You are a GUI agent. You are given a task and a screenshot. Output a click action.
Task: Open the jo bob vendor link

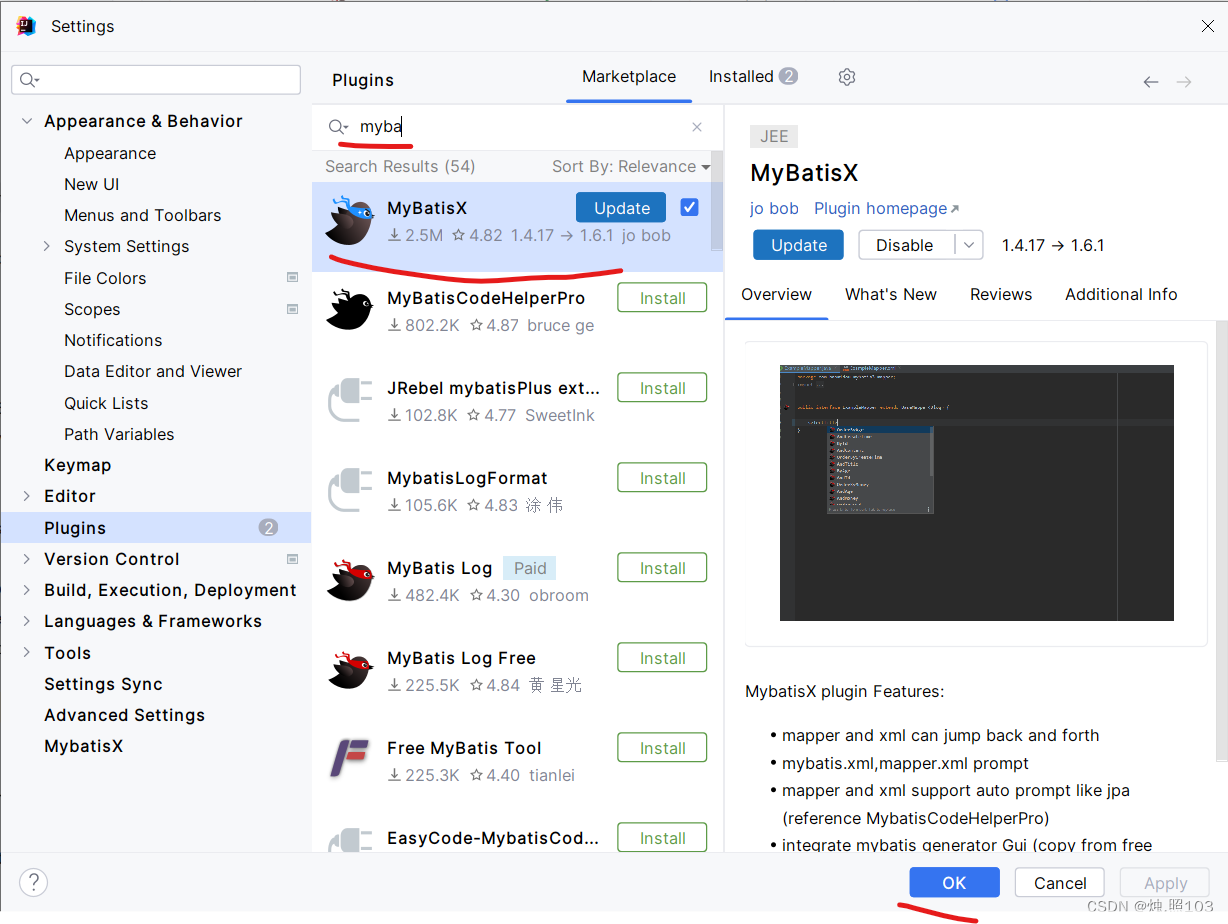coord(774,208)
